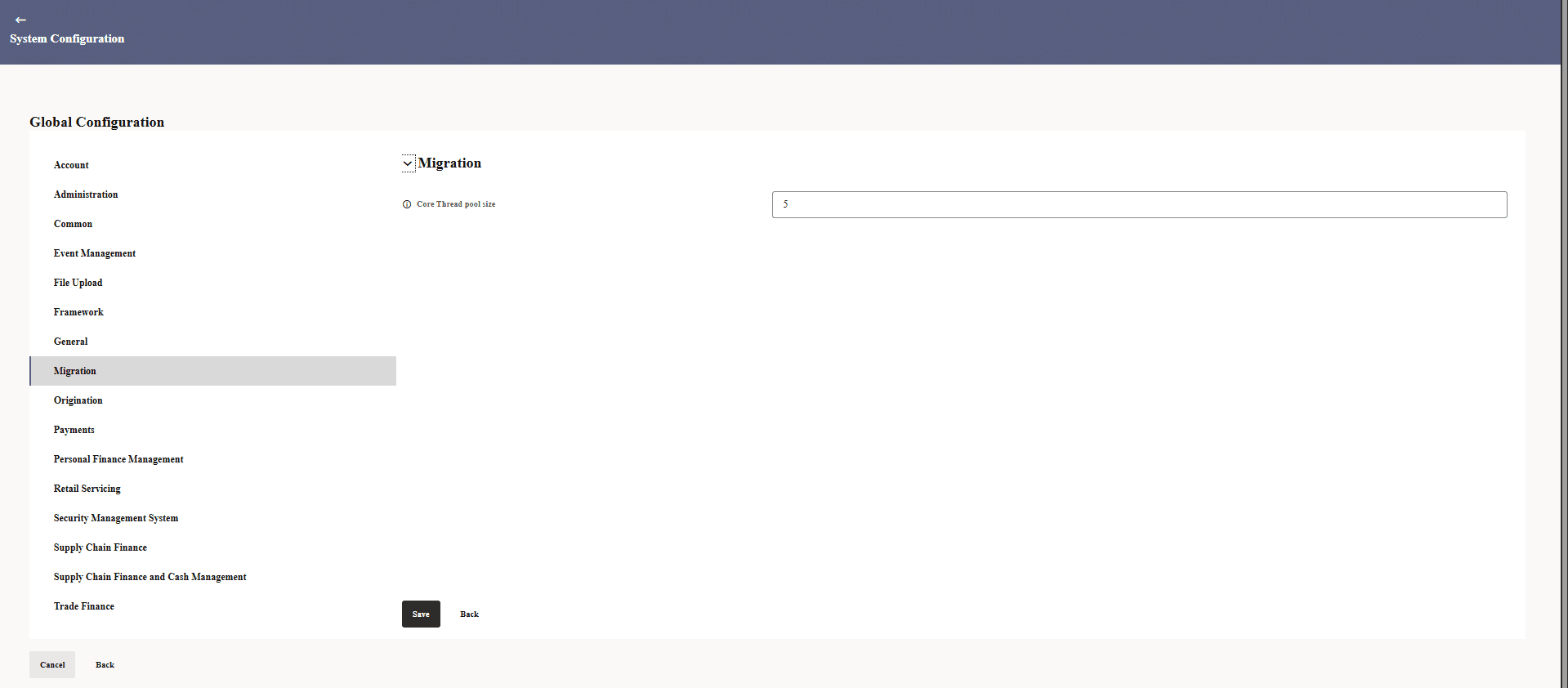The image size is (1568, 688).
Task: Click the Back button beside Save
Action: 469,614
